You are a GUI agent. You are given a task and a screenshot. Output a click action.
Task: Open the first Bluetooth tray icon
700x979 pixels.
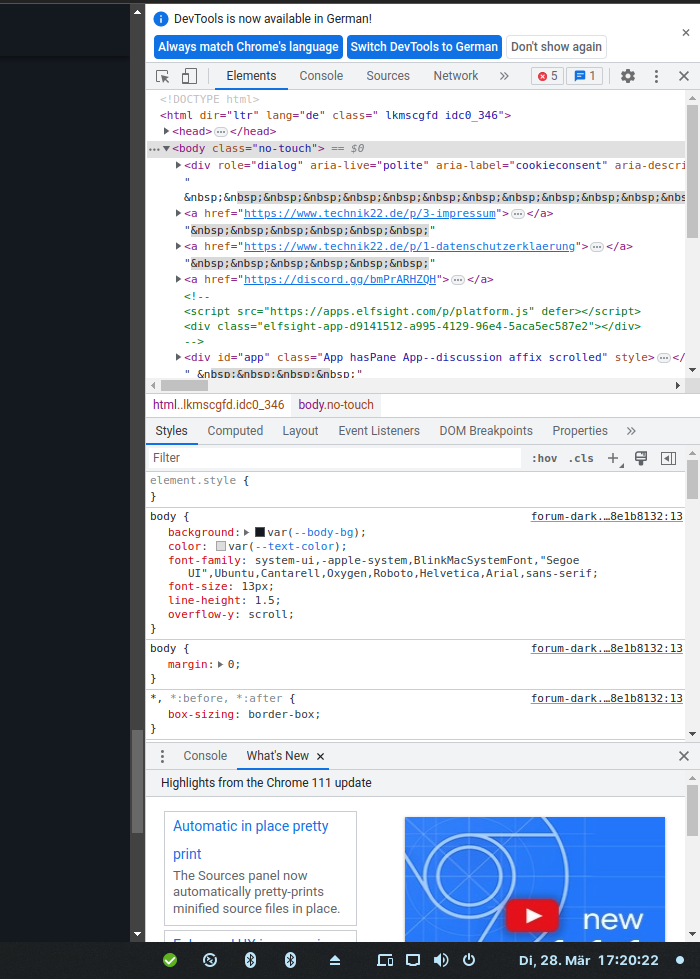(x=250, y=960)
